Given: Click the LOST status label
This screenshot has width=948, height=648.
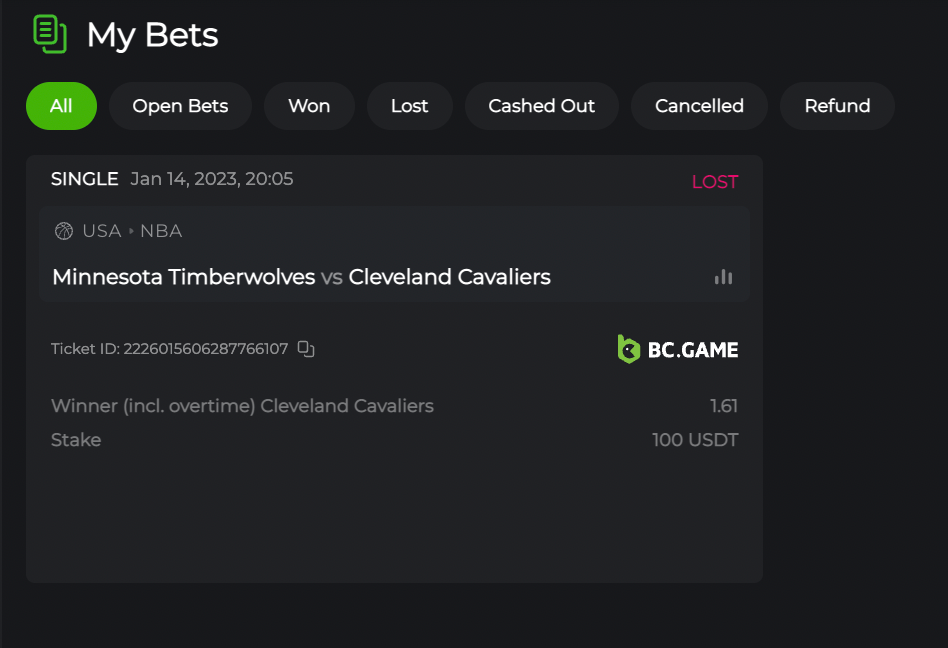Looking at the screenshot, I should click(714, 182).
